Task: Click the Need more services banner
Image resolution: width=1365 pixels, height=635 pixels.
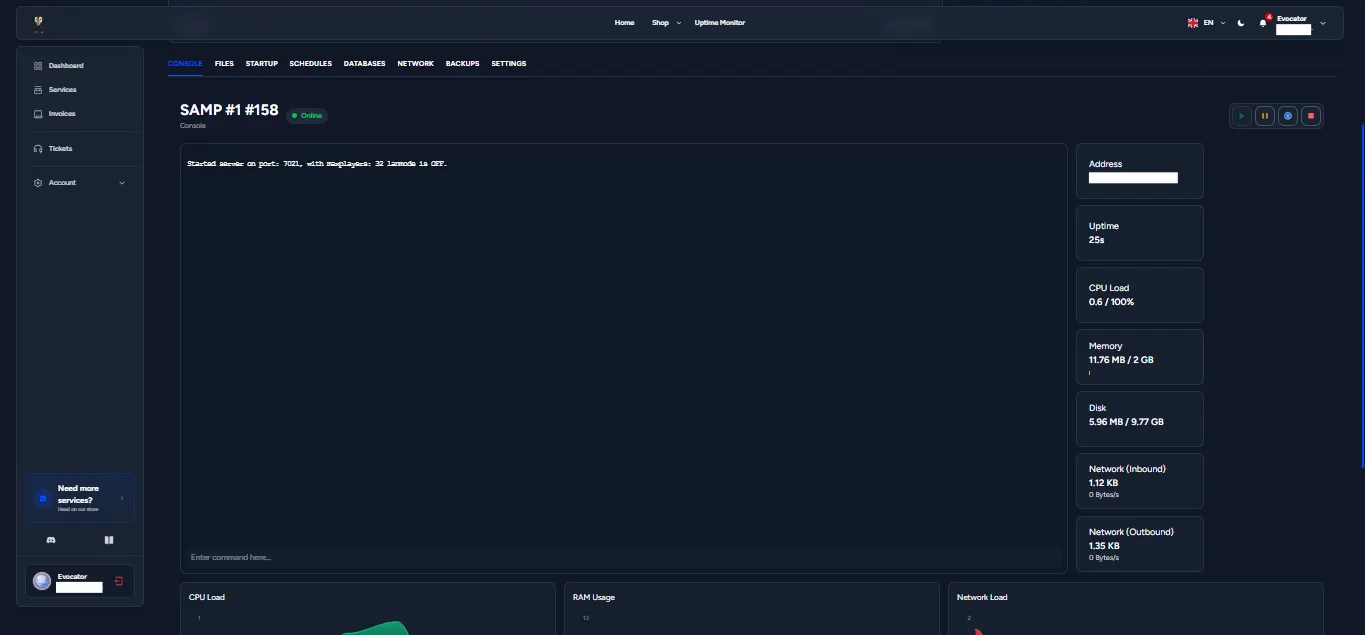Action: click(x=80, y=498)
